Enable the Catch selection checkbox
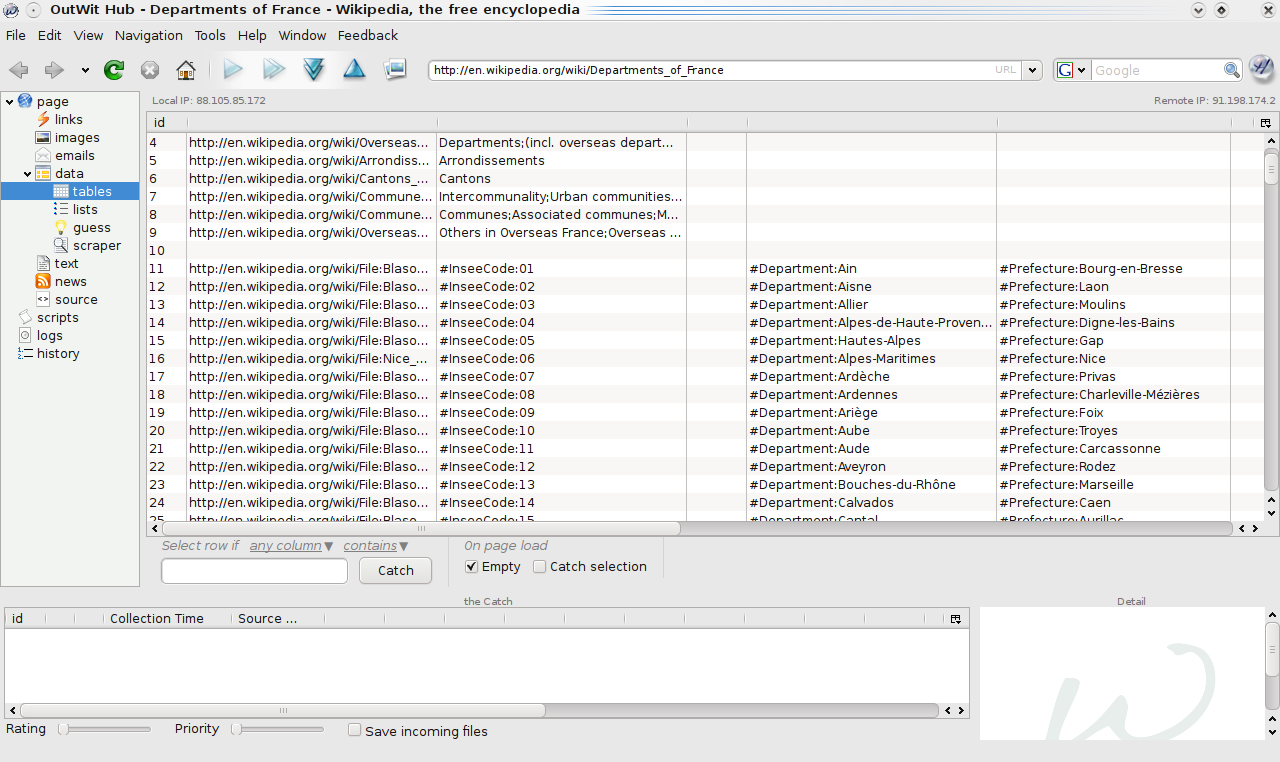Image resolution: width=1280 pixels, height=762 pixels. point(540,567)
